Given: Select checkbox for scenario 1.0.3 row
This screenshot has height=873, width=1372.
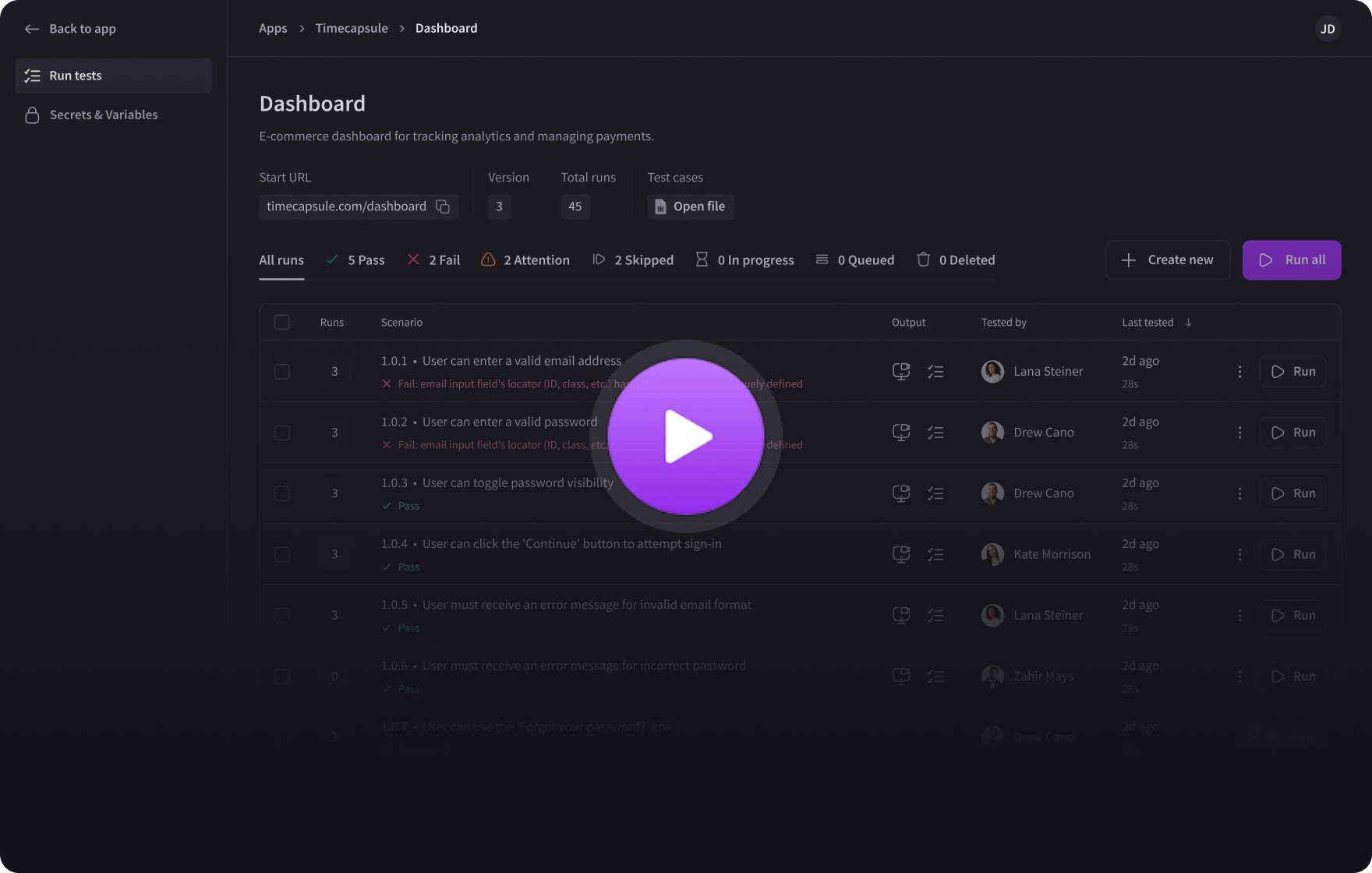Looking at the screenshot, I should (282, 493).
